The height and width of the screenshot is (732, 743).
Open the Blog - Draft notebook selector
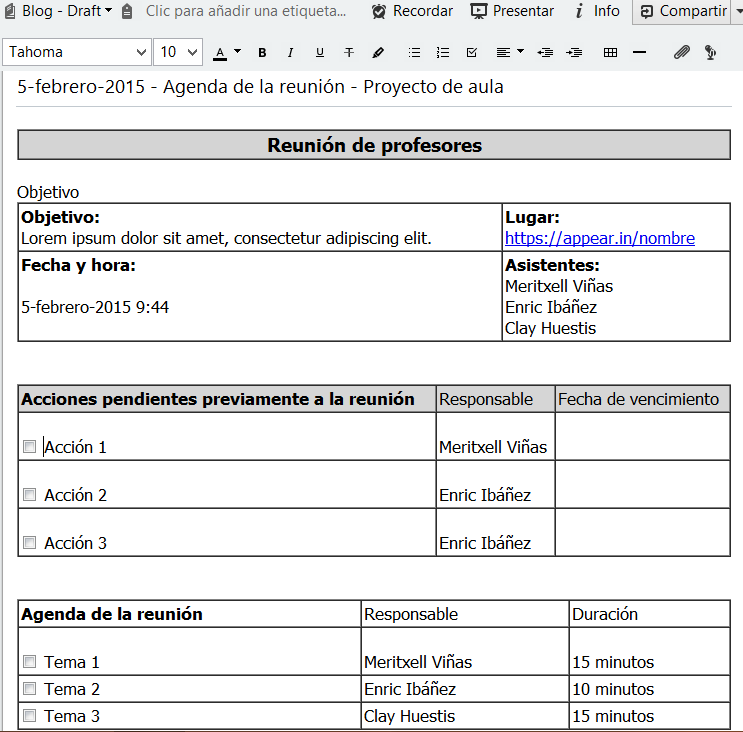point(58,11)
